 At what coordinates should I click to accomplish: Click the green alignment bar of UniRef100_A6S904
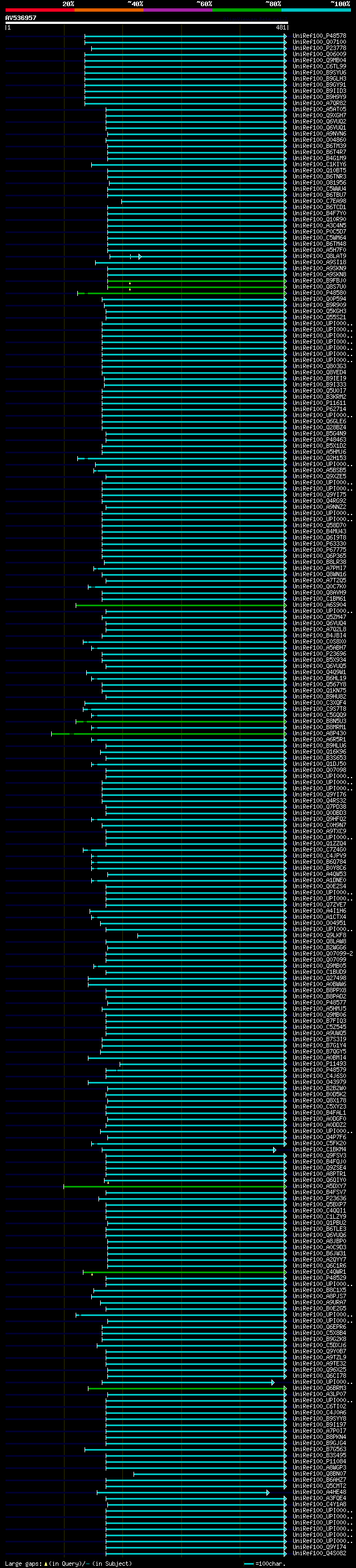click(181, 605)
